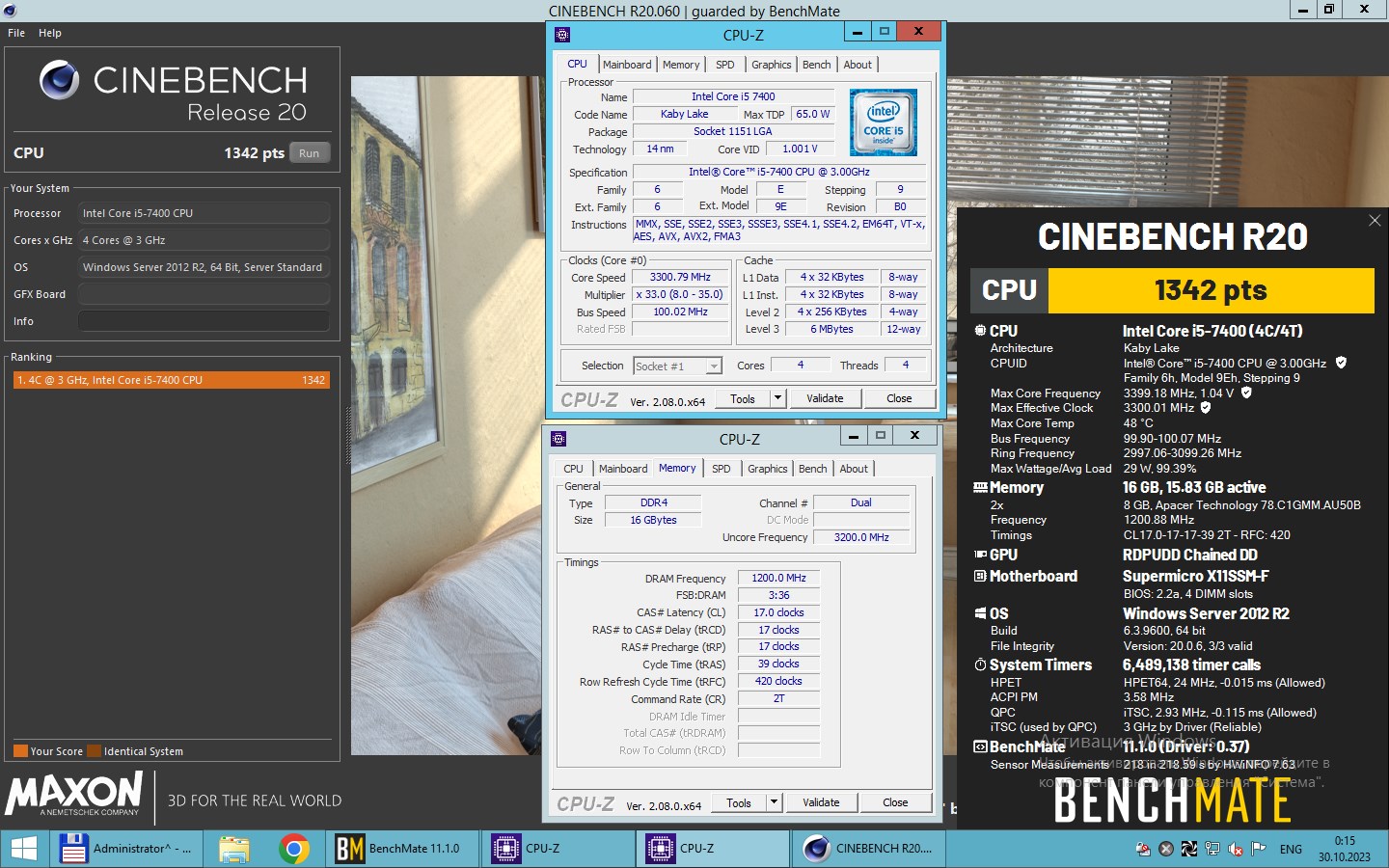Click the yellow 1342 pts score bar
The height and width of the screenshot is (868, 1389).
pyautogui.click(x=1211, y=290)
